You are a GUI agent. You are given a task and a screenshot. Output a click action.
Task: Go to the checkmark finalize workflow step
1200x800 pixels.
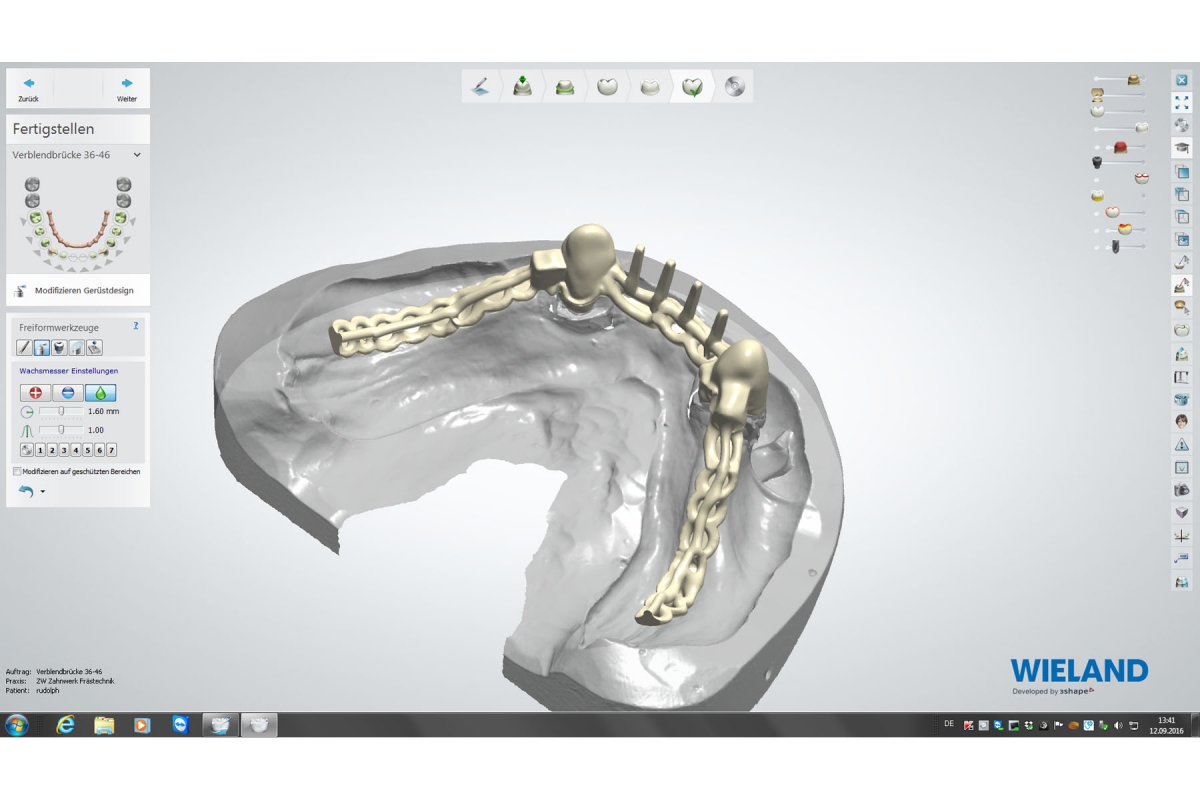tap(691, 87)
